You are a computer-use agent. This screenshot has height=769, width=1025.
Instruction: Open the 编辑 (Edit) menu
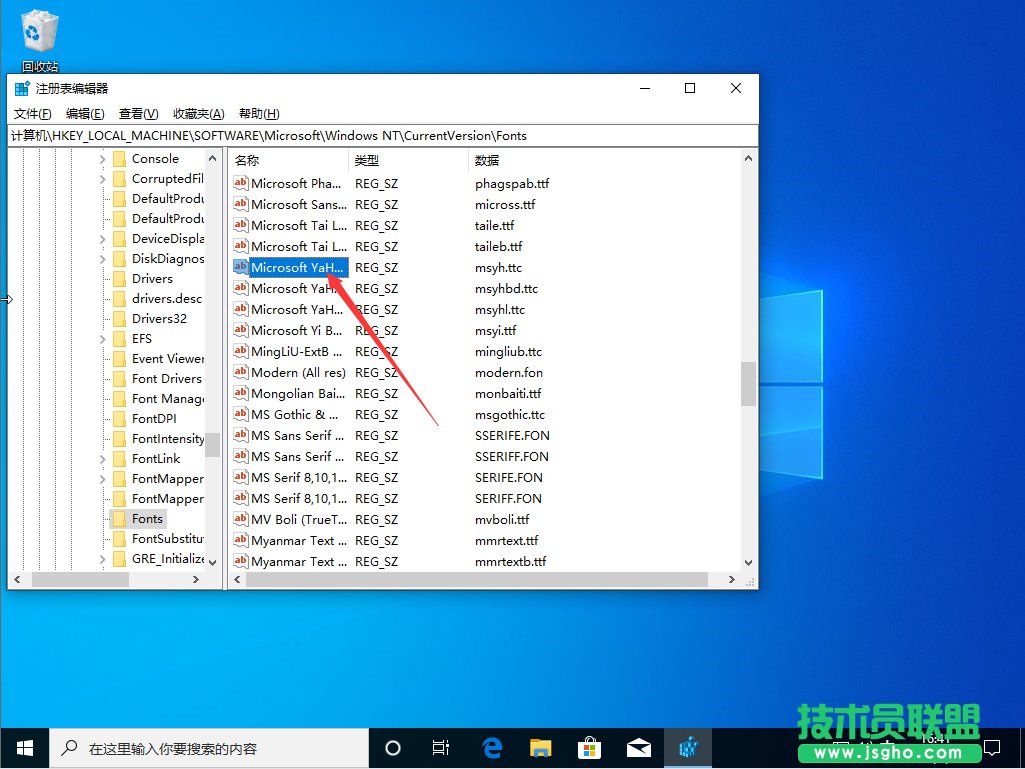tap(85, 113)
